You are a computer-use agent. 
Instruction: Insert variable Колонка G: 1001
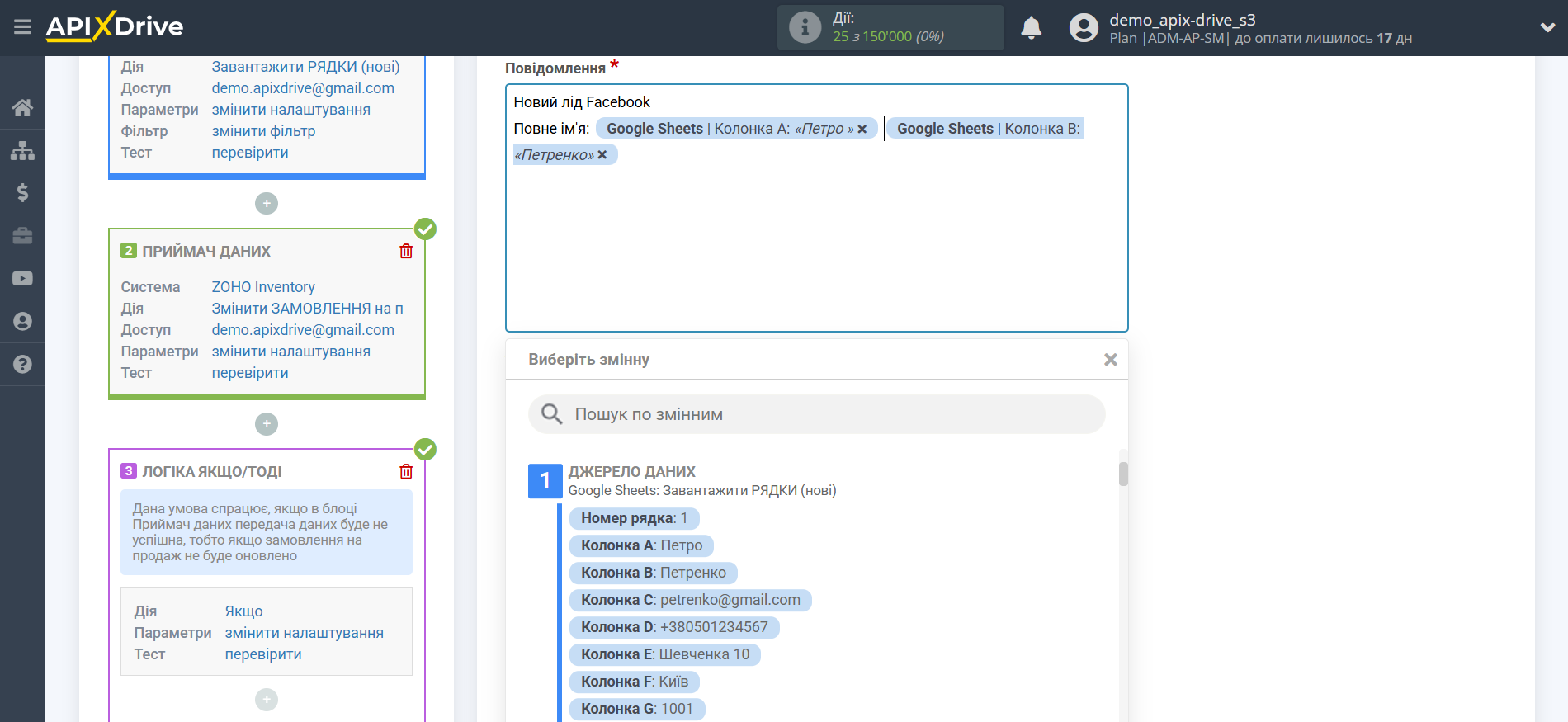637,709
